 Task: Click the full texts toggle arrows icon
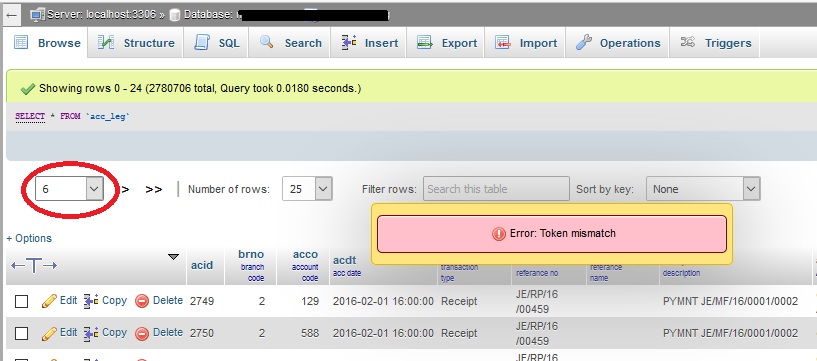pyautogui.click(x=34, y=266)
